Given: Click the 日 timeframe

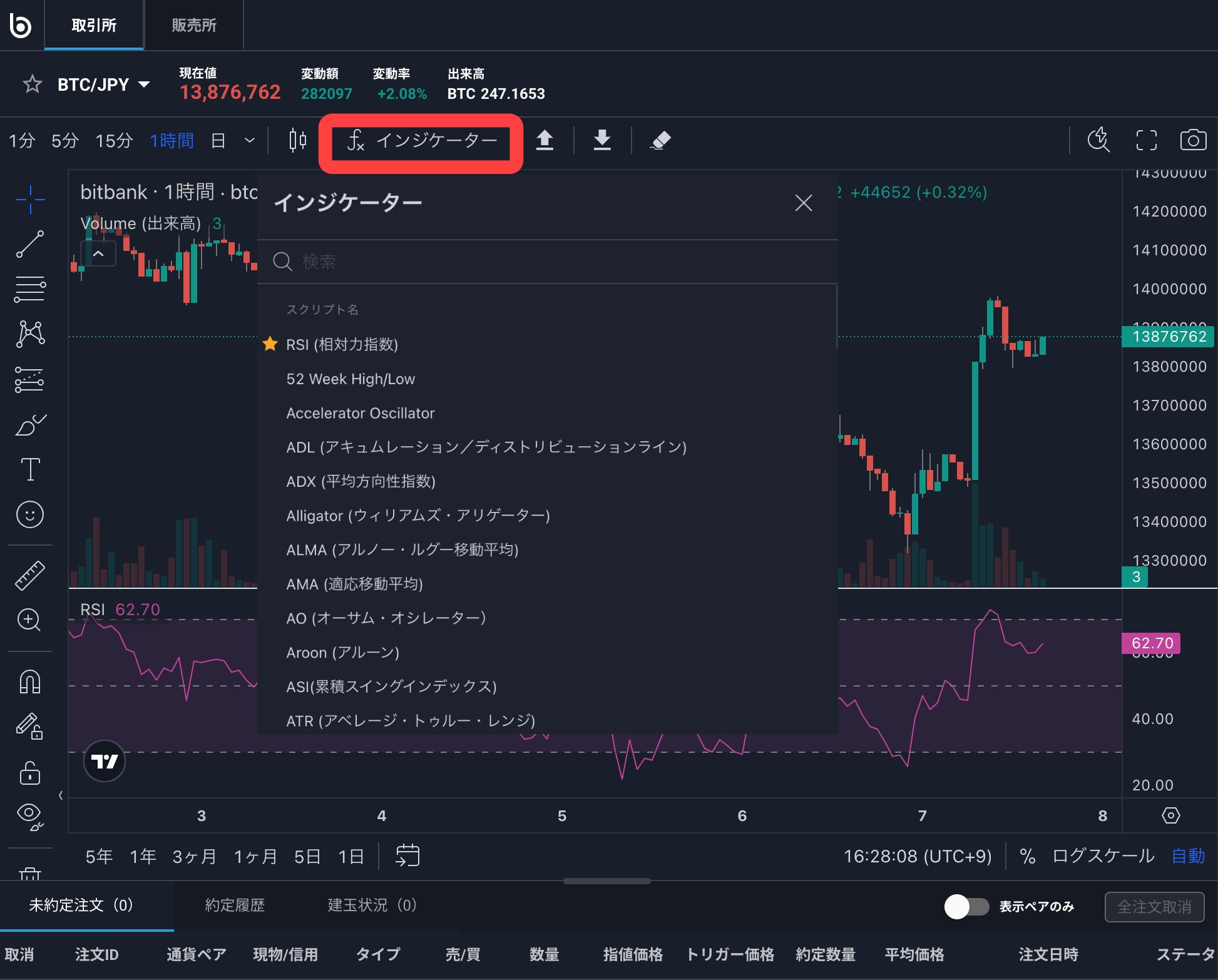Looking at the screenshot, I should coord(218,140).
